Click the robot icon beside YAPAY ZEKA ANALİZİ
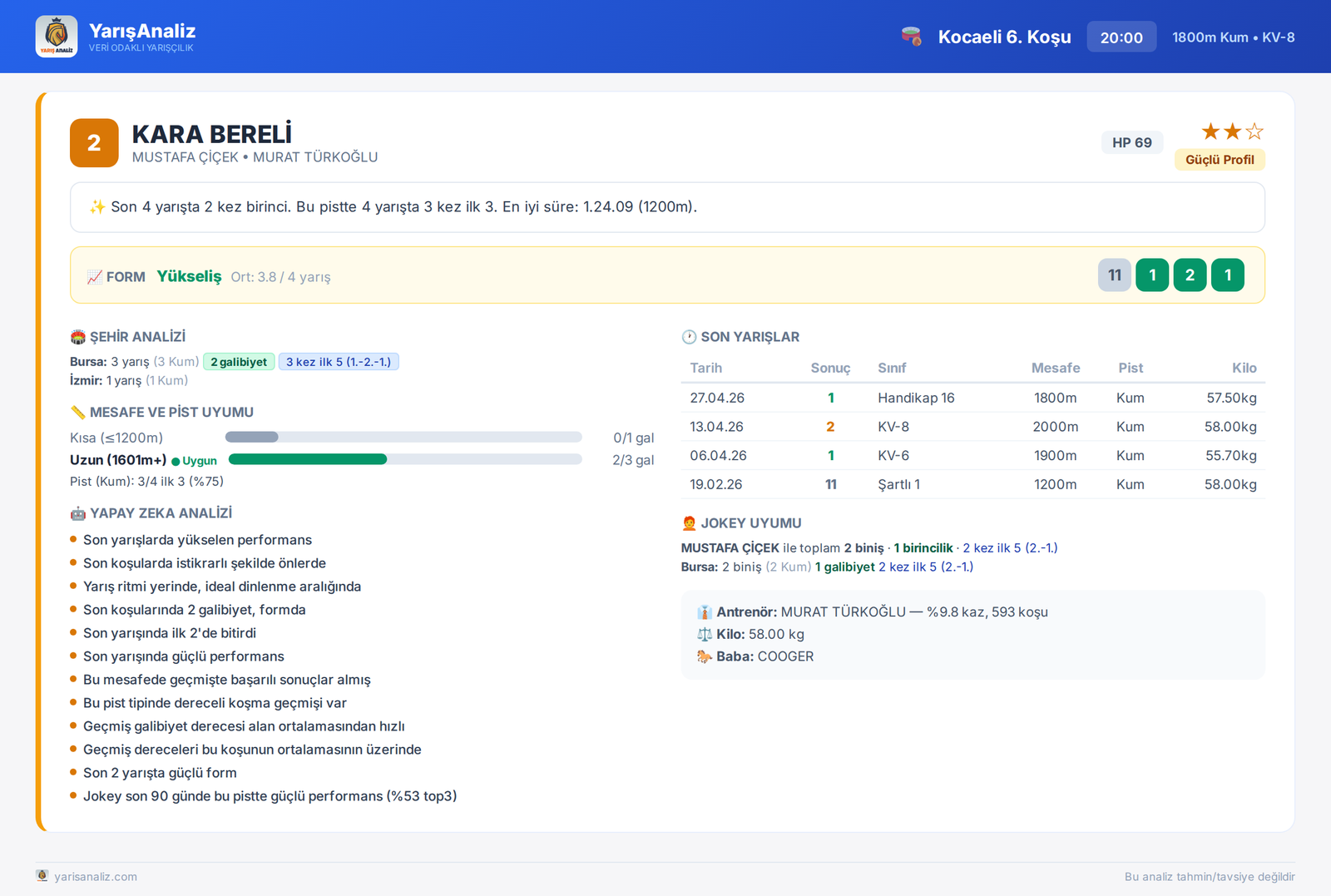1331x896 pixels. (x=78, y=513)
